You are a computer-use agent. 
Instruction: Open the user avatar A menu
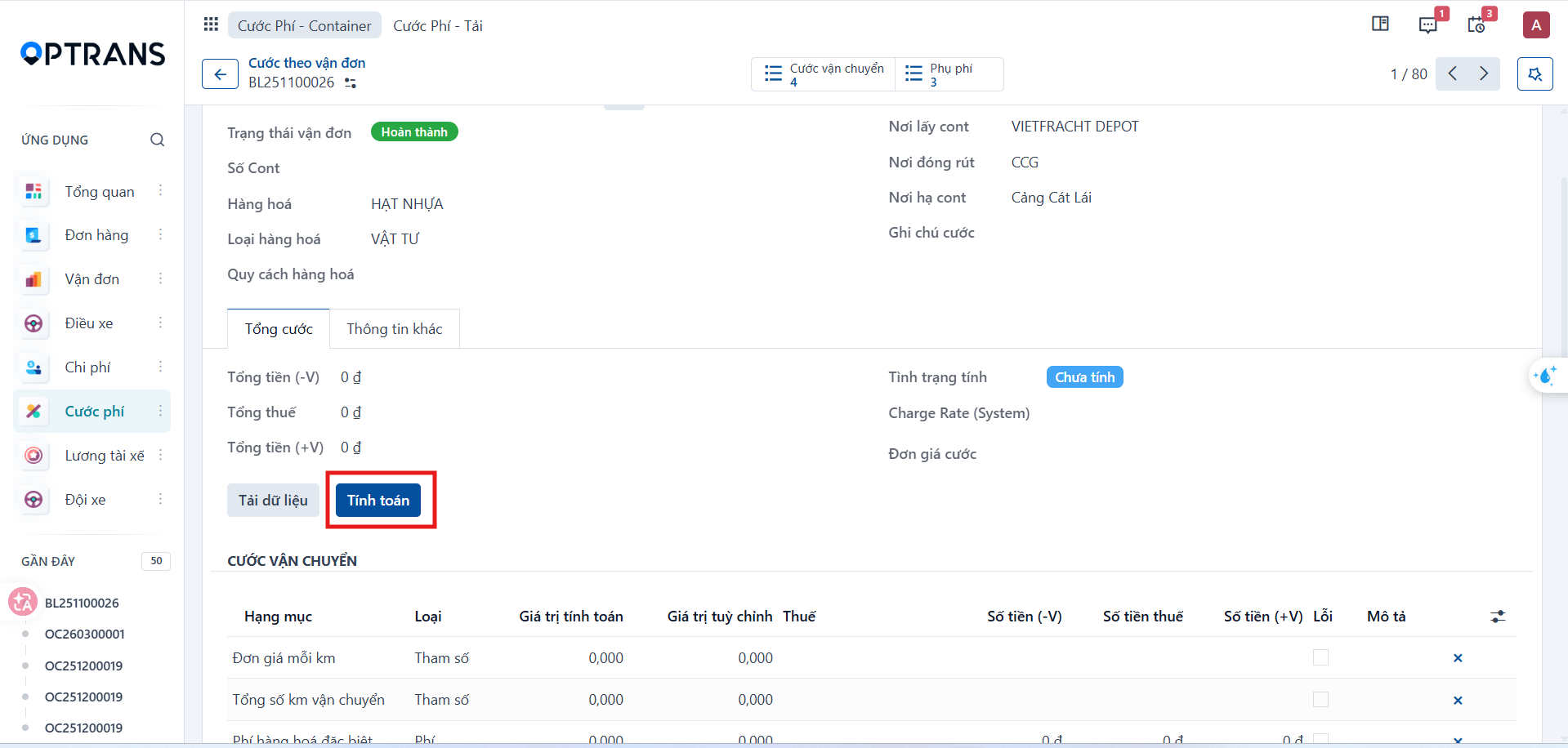coord(1536,24)
